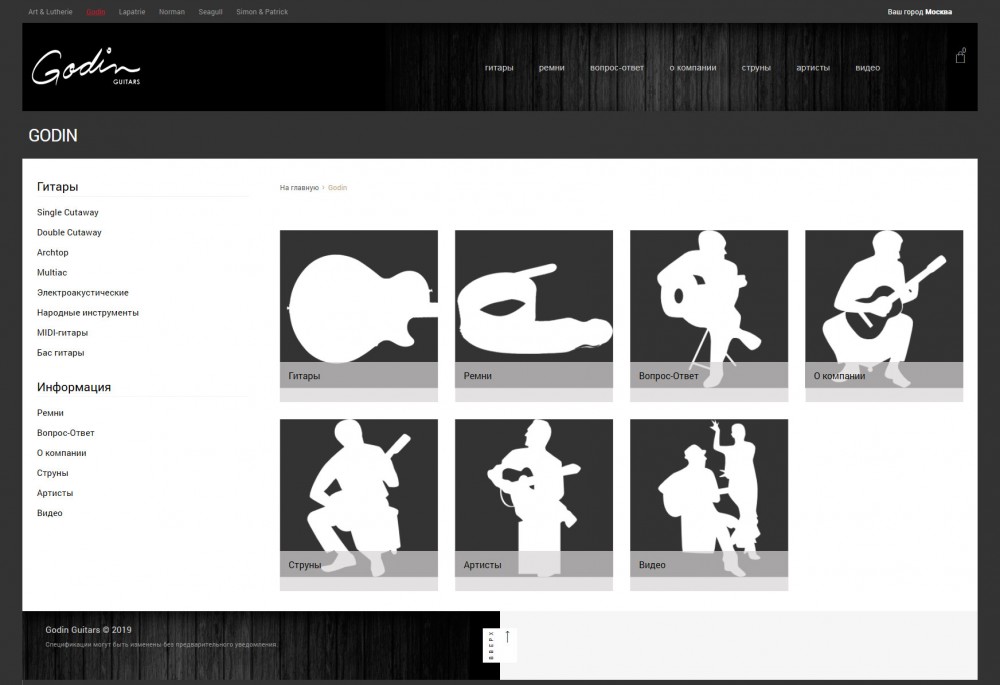Viewport: 1000px width, 685px height.
Task: Open видео in header menu
Action: click(867, 68)
